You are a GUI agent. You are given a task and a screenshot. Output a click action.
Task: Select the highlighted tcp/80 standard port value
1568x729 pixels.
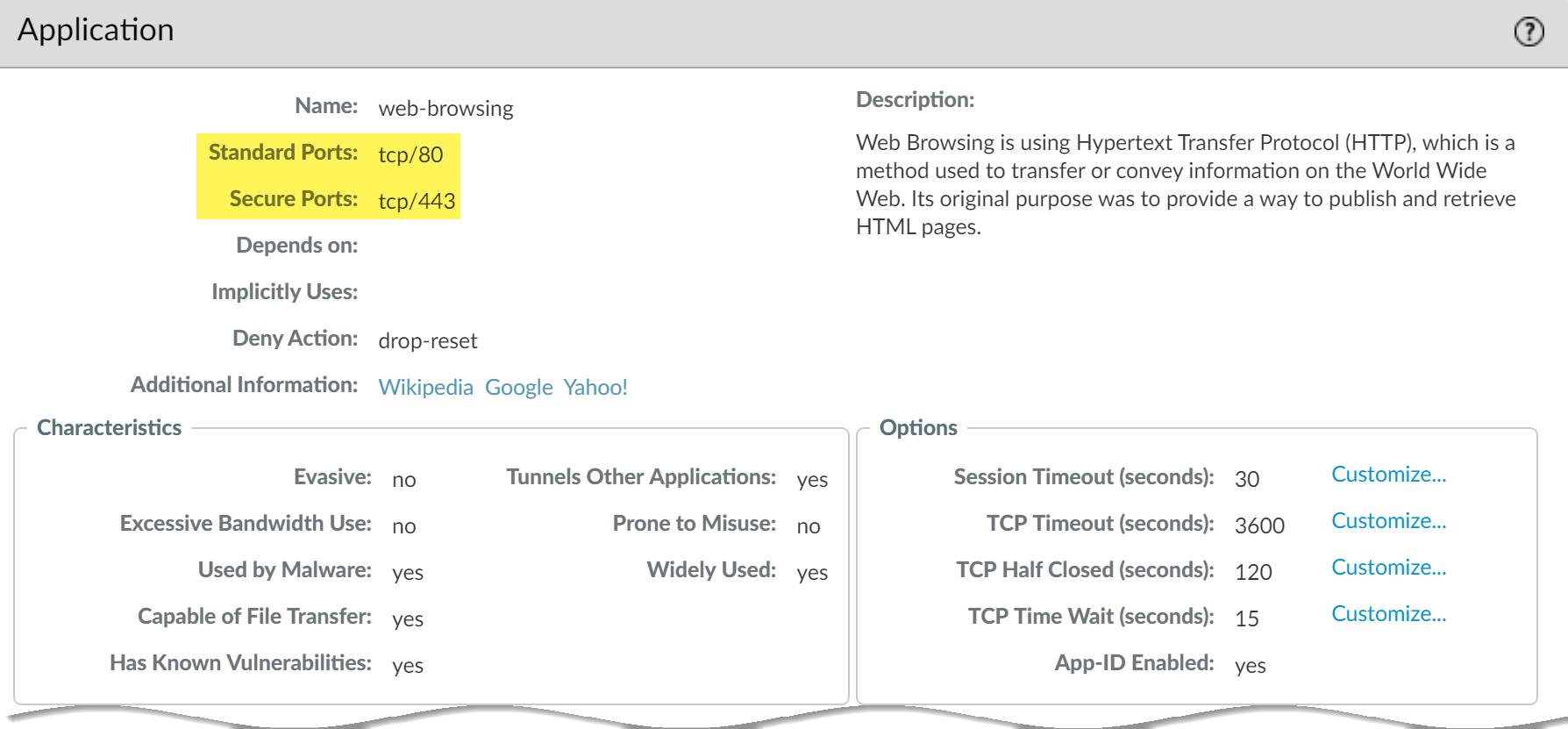pos(410,155)
